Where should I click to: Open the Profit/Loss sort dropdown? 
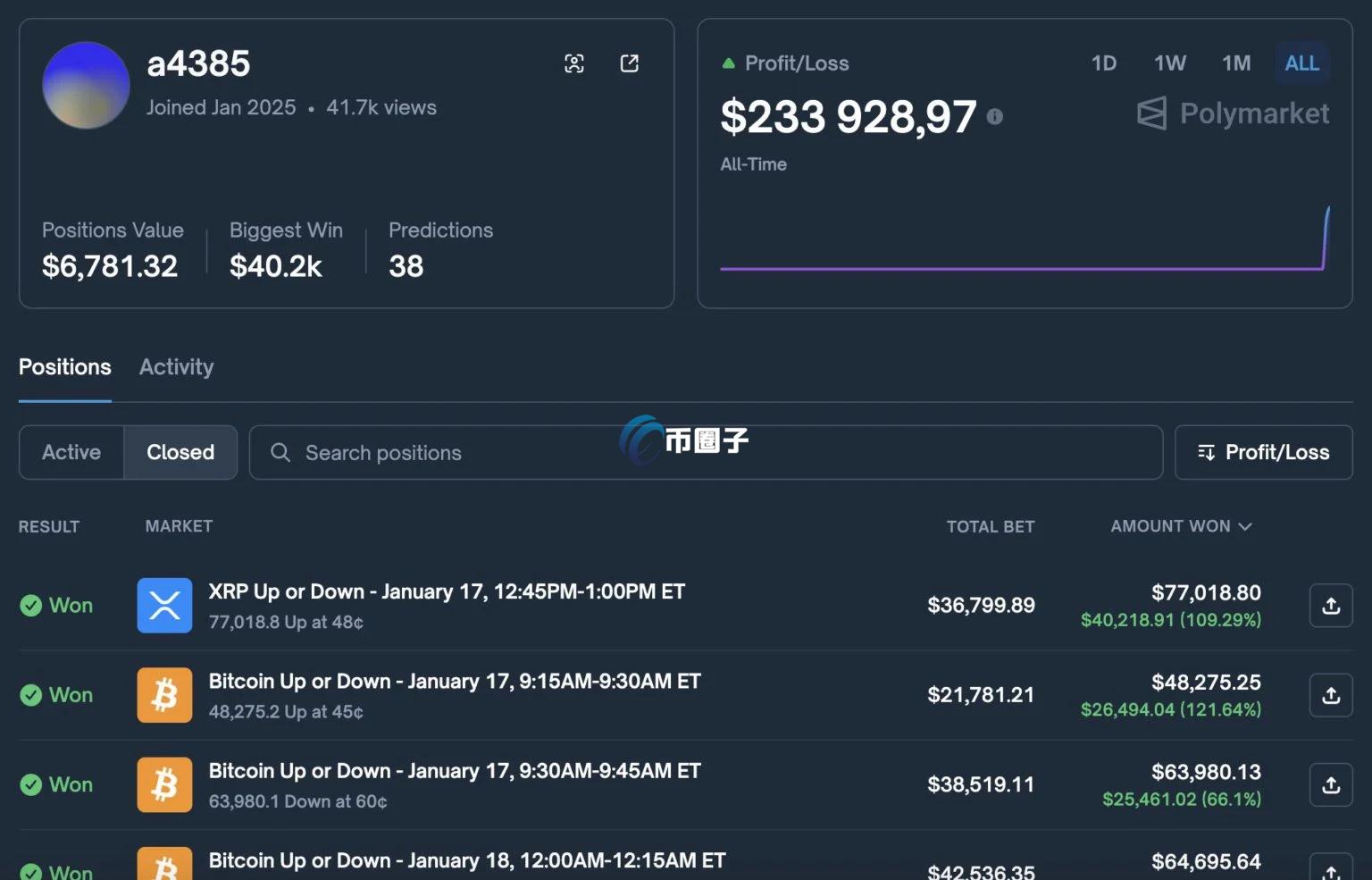1263,452
